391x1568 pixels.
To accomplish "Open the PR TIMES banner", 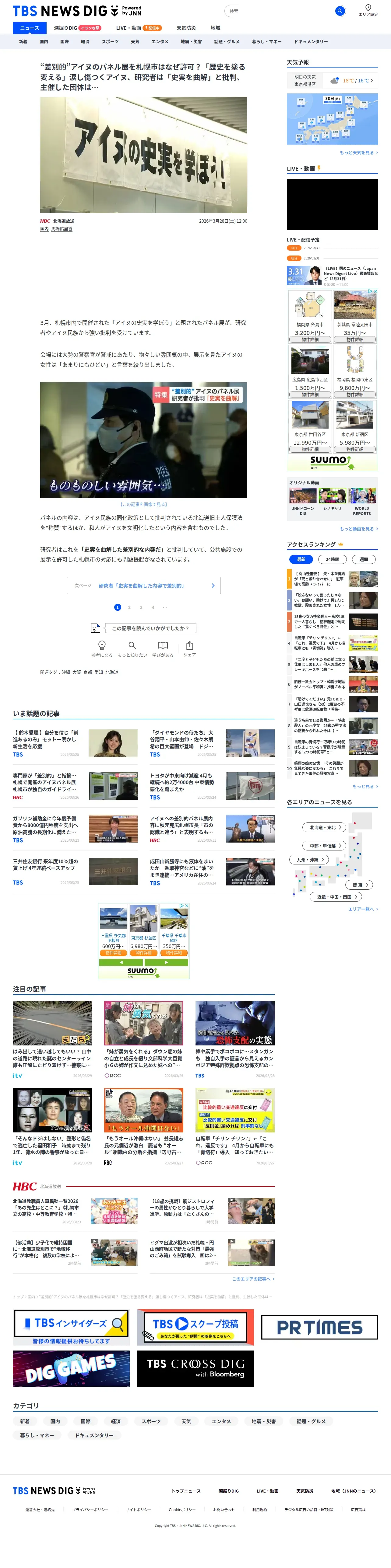I will pos(320,1328).
